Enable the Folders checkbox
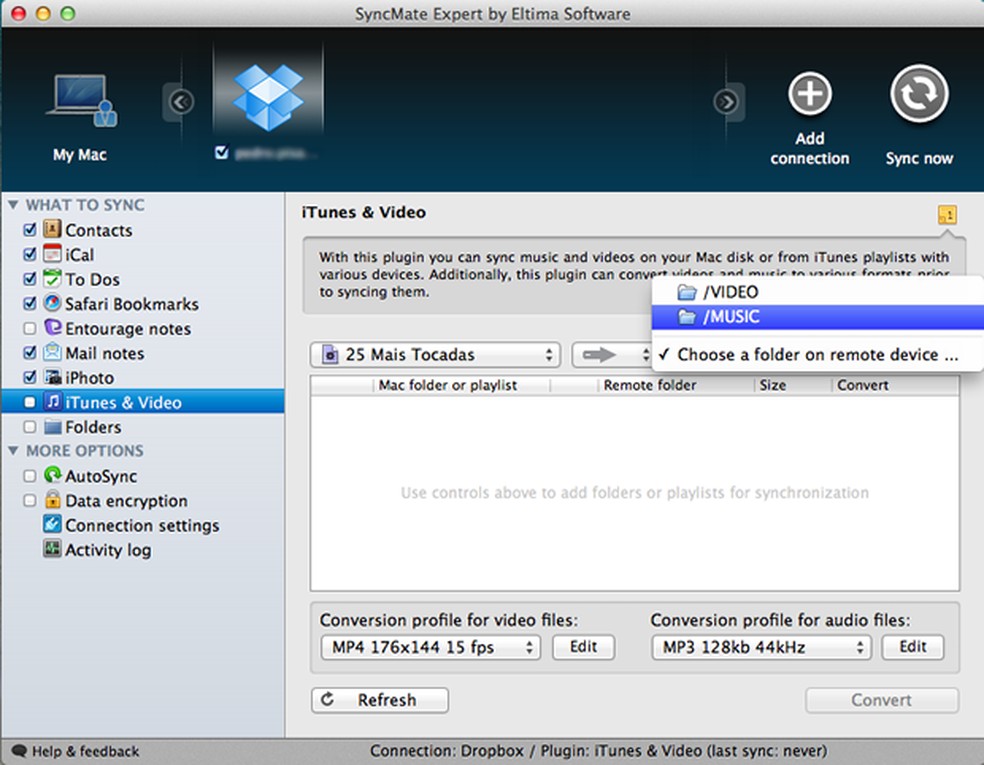984x765 pixels. coord(29,427)
